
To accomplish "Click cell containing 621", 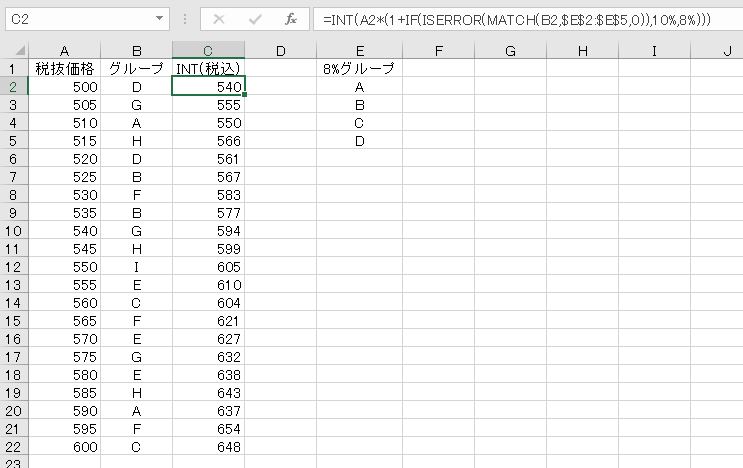I will click(208, 321).
